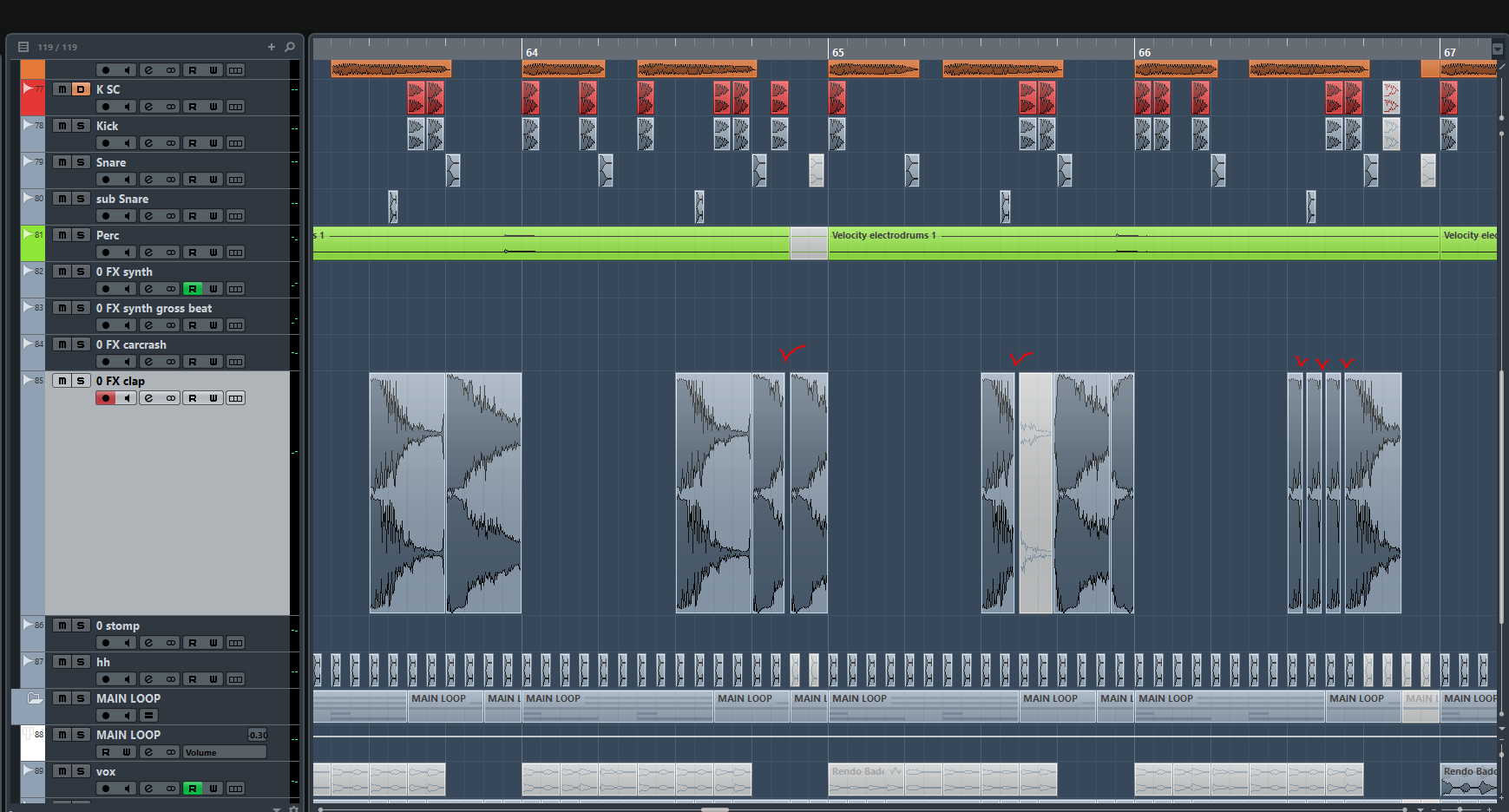Select the hh track by its name
Screen dimensions: 1509x812
click(x=103, y=662)
